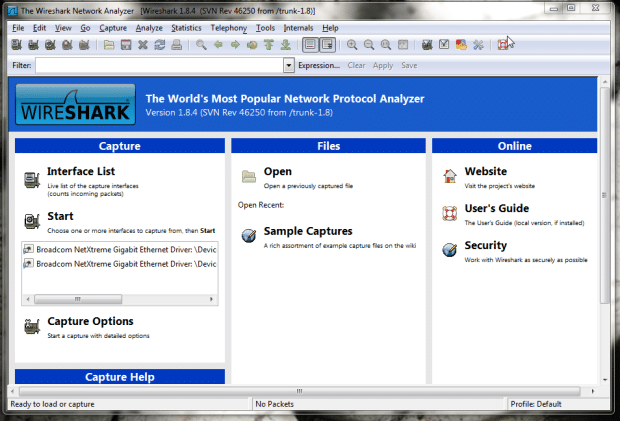620x421 pixels.
Task: Click inside the Filter text field
Action: pyautogui.click(x=159, y=66)
